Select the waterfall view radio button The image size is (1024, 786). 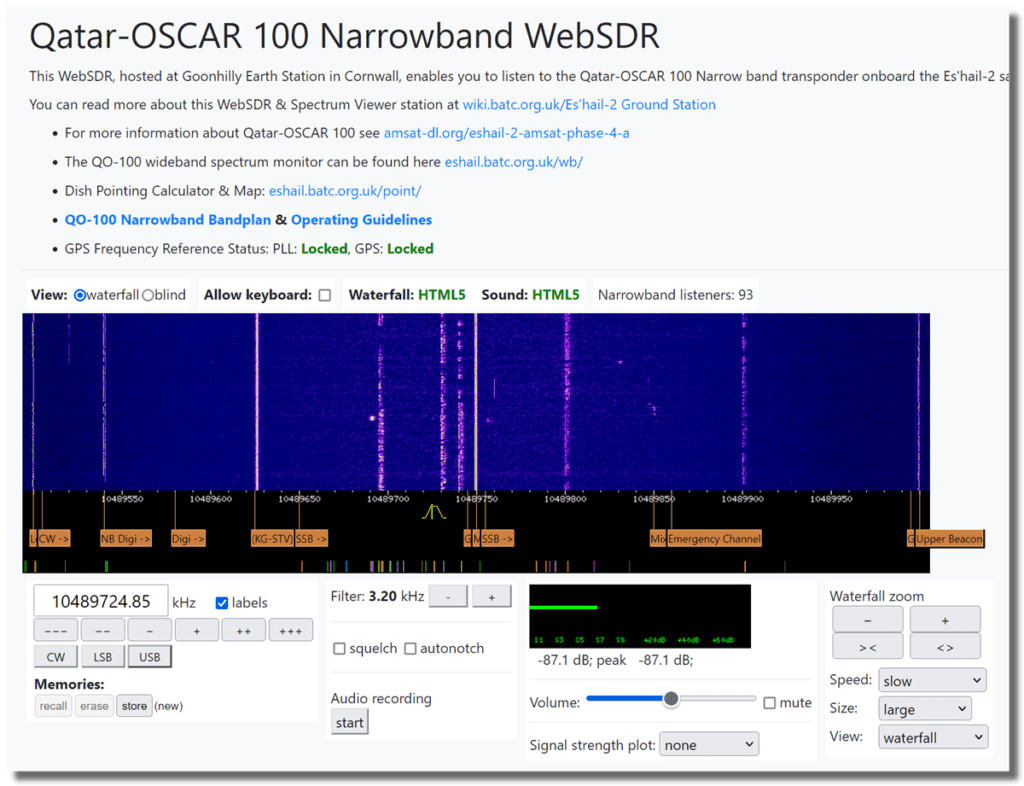pos(80,295)
